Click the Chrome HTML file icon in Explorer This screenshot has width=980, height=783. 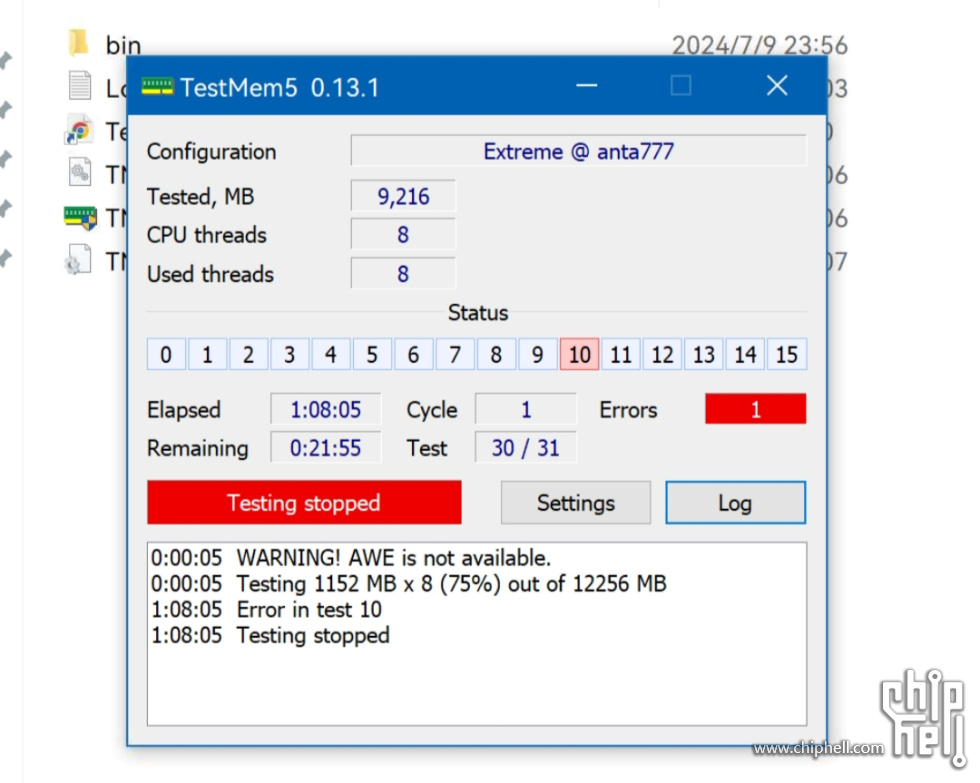tap(79, 130)
